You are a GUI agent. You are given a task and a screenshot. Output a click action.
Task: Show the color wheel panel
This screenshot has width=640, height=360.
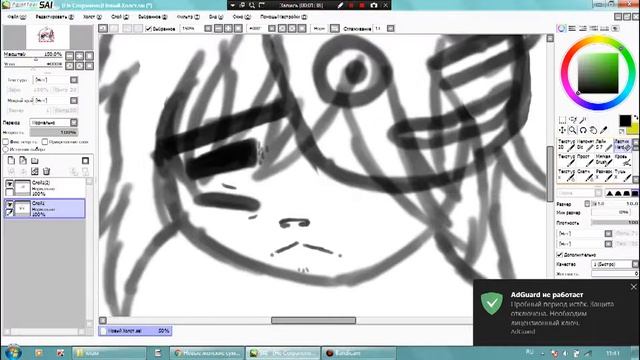(x=562, y=28)
